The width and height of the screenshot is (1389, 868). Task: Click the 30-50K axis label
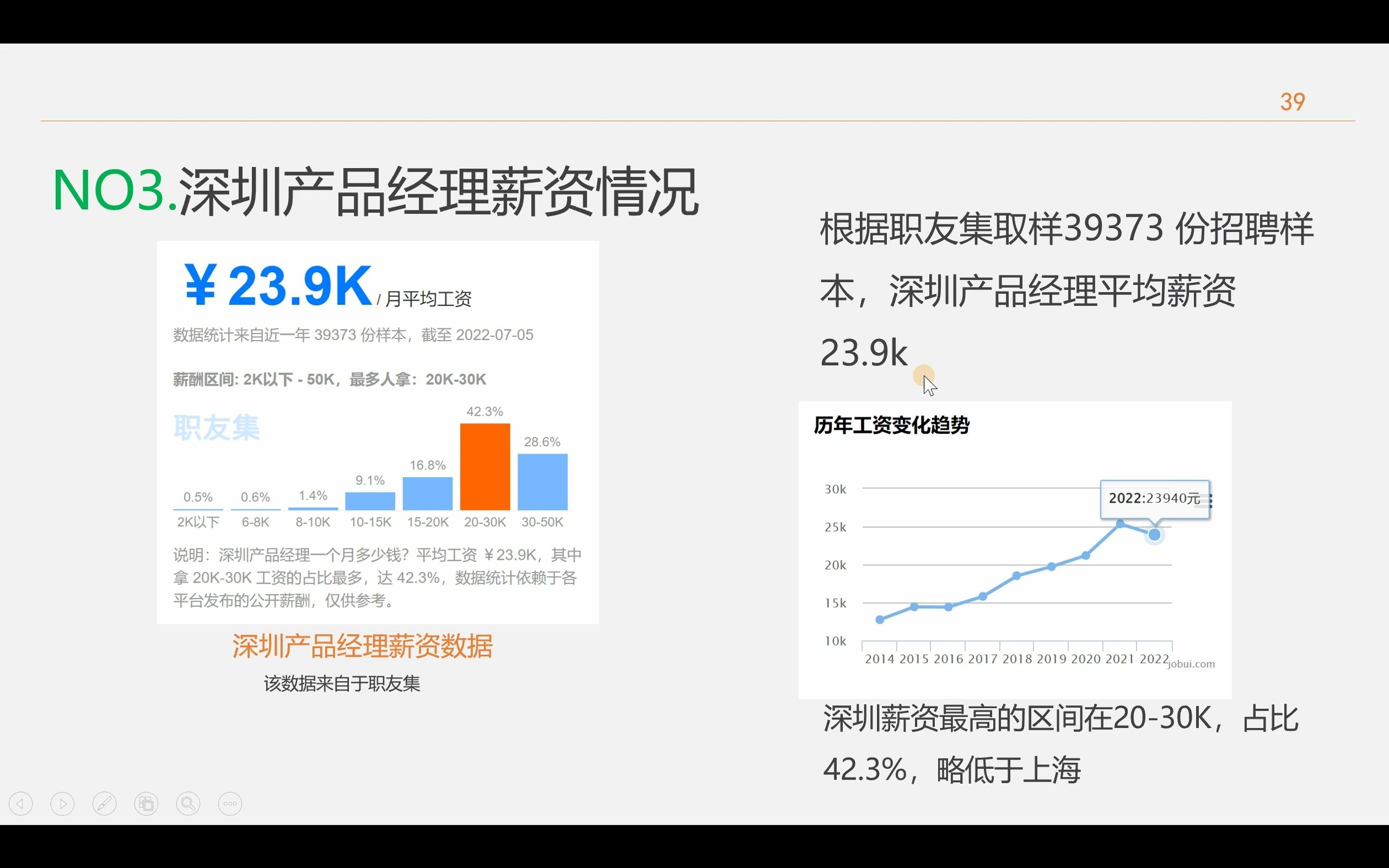point(542,522)
